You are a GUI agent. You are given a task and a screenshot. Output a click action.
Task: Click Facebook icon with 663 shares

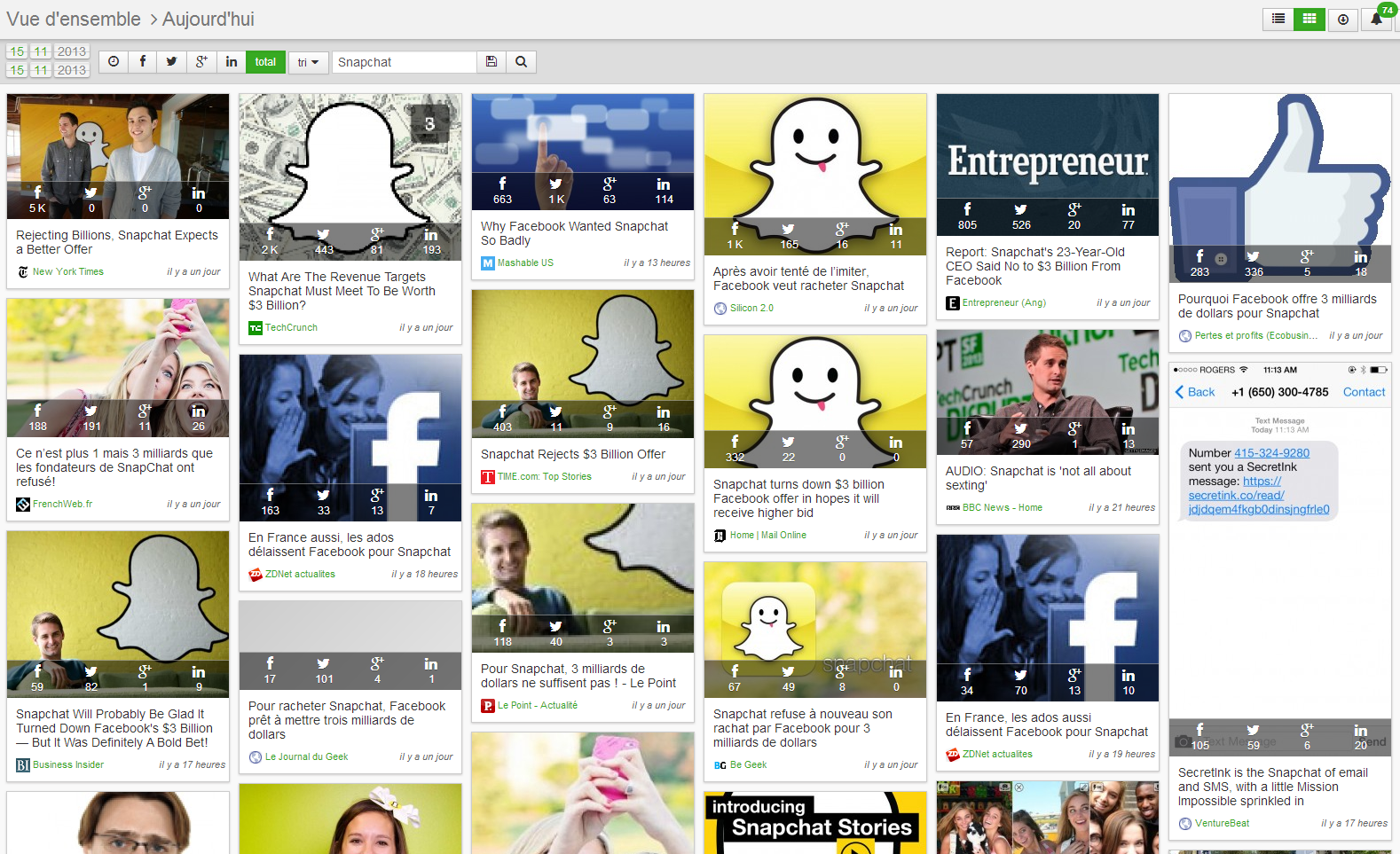coord(502,184)
